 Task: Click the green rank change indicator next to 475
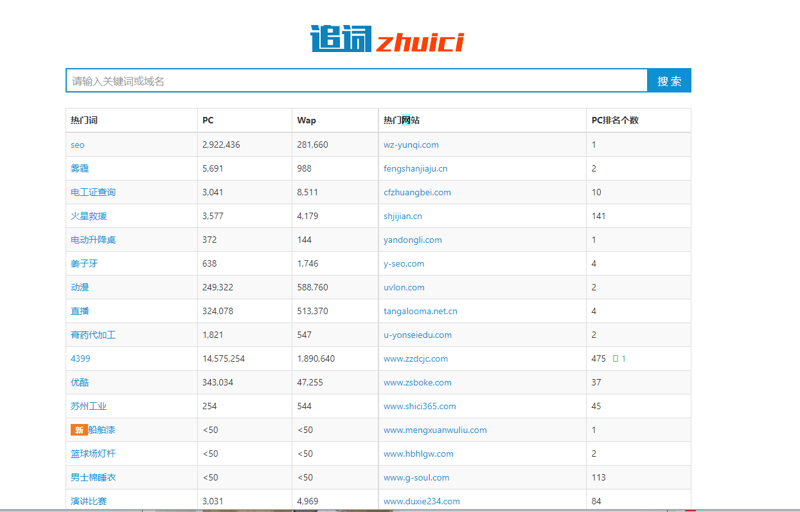tap(619, 359)
